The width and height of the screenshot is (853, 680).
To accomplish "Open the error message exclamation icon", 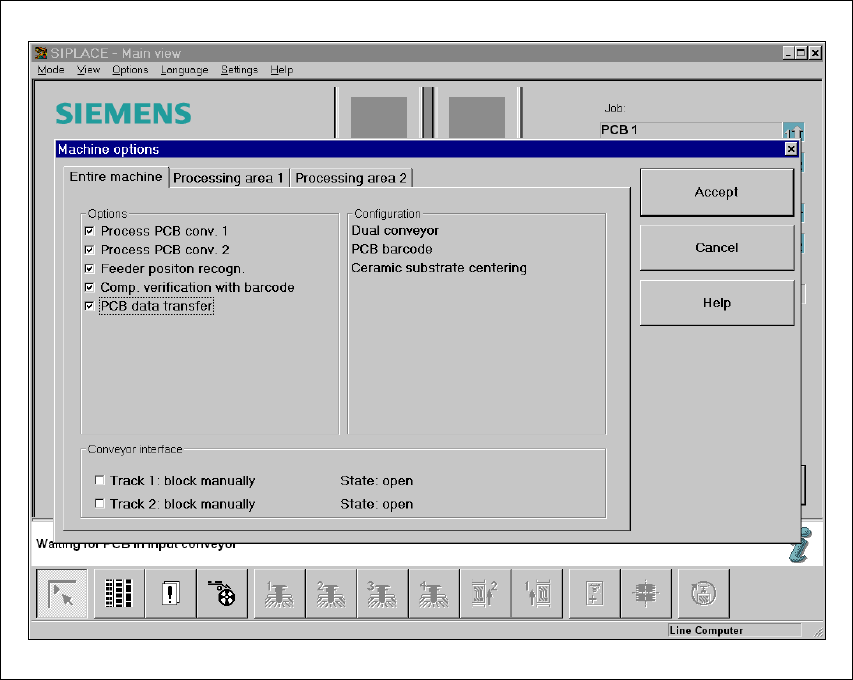I will 170,594.
